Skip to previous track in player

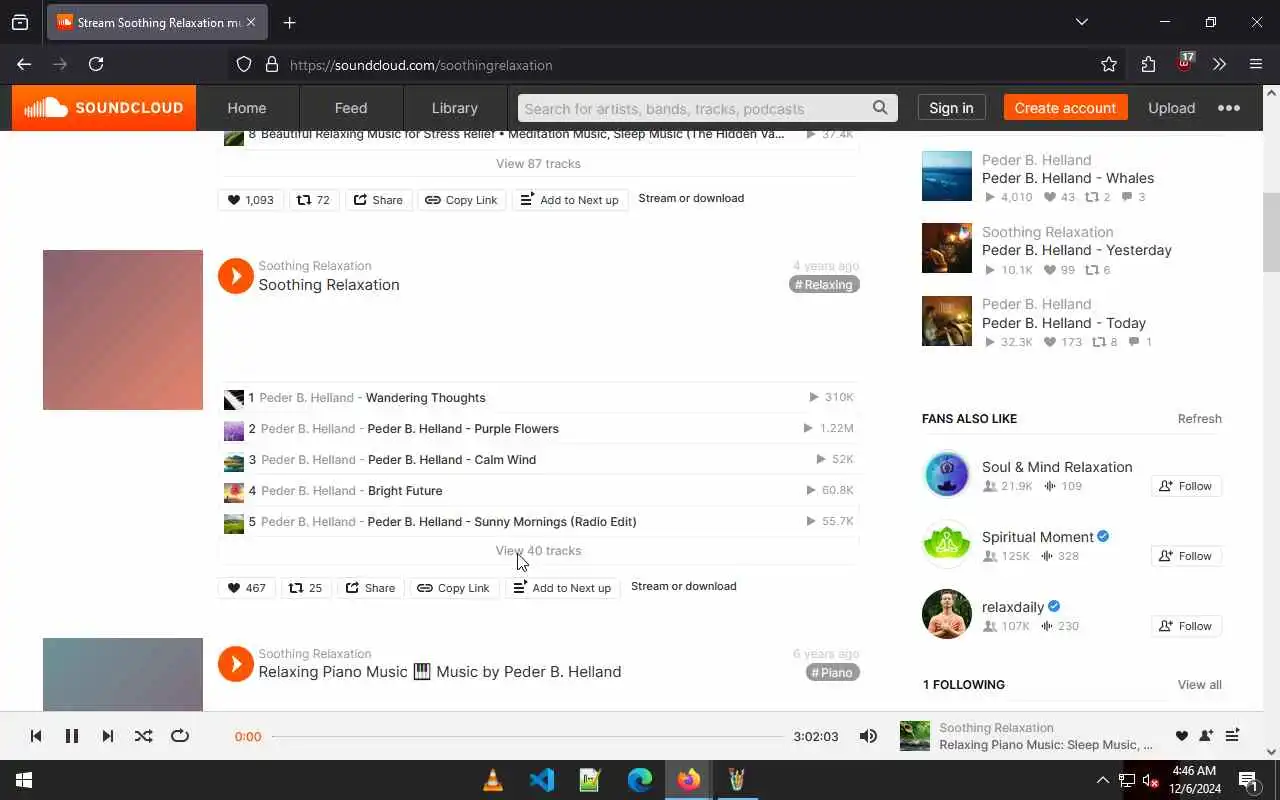[36, 736]
